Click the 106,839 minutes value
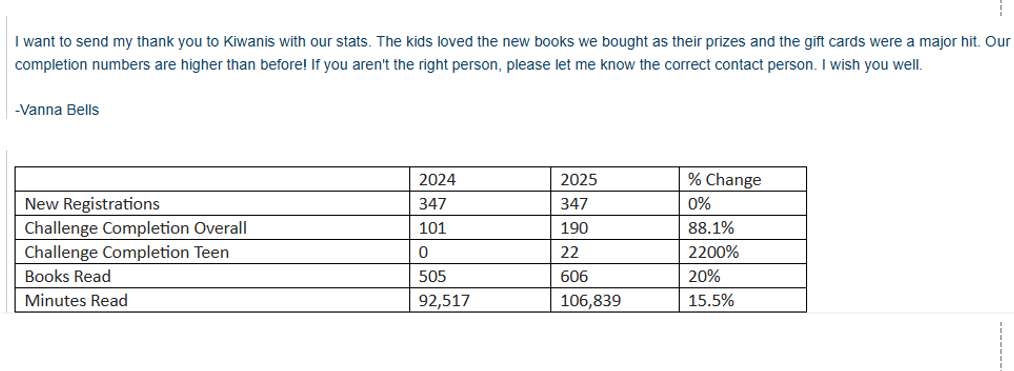The height and width of the screenshot is (371, 1014). click(615, 300)
